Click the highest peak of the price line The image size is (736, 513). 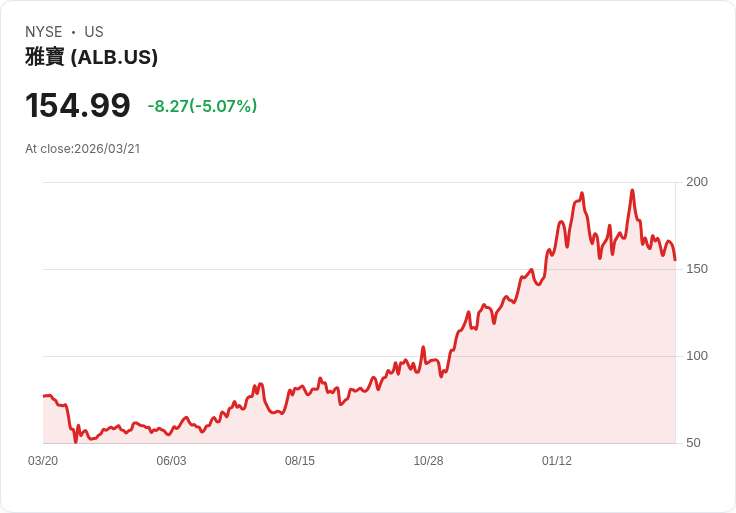(x=632, y=191)
